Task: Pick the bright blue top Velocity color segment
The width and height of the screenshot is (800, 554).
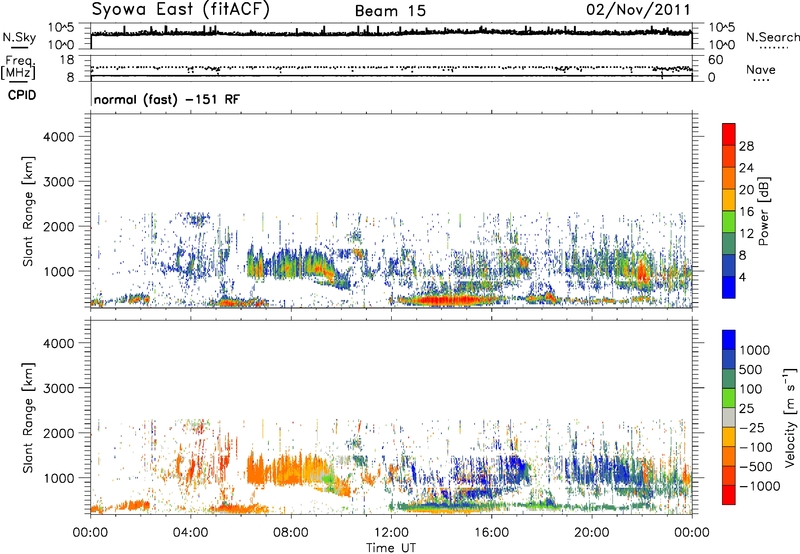Action: click(729, 340)
